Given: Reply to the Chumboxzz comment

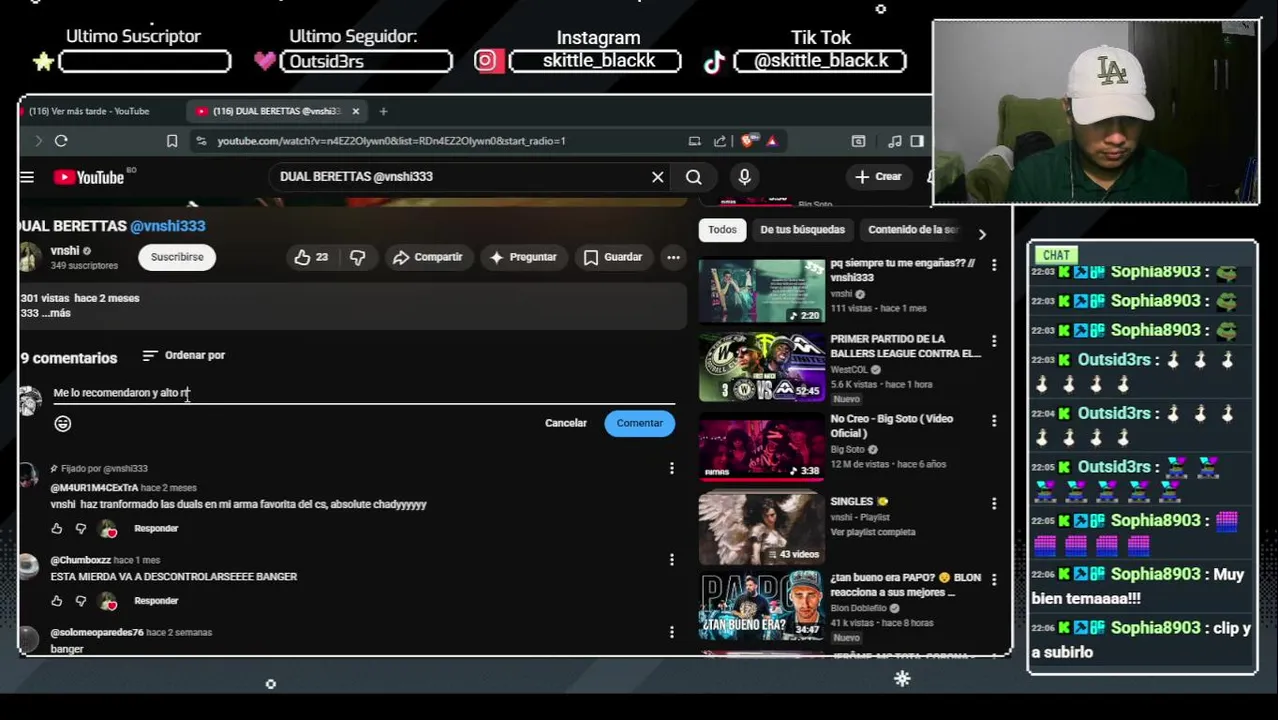Looking at the screenshot, I should (156, 600).
